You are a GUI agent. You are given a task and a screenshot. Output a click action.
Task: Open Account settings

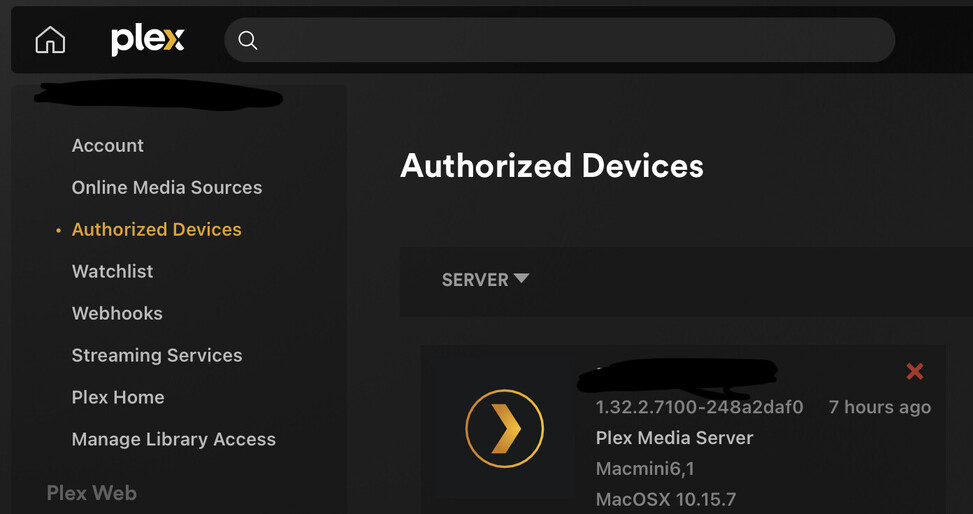coord(108,146)
